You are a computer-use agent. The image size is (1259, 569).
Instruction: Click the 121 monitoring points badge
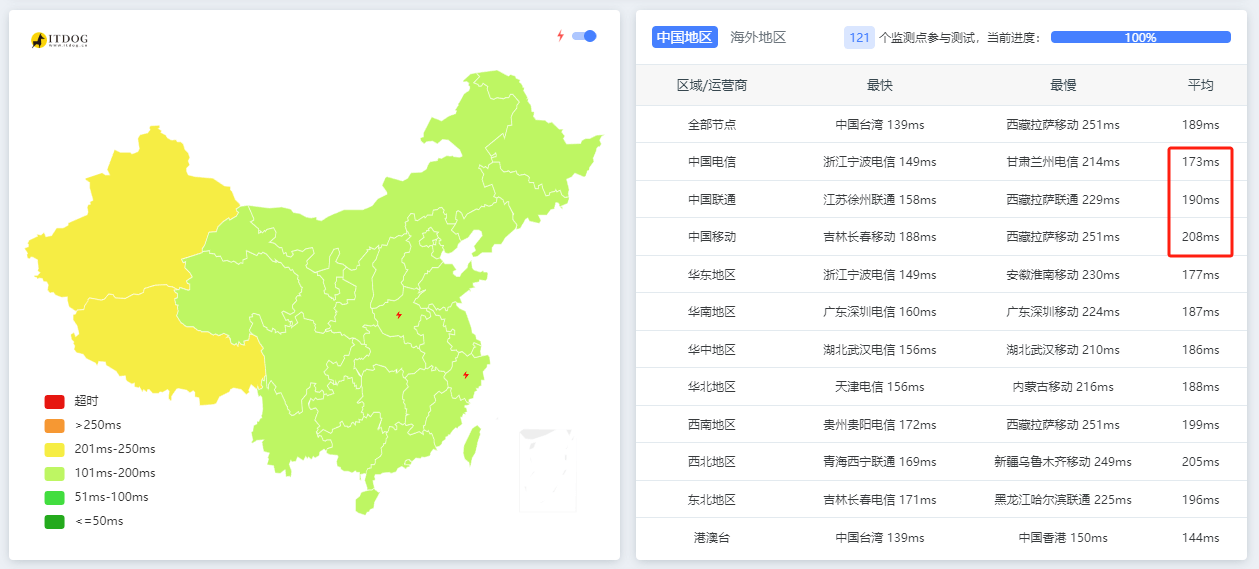(859, 37)
